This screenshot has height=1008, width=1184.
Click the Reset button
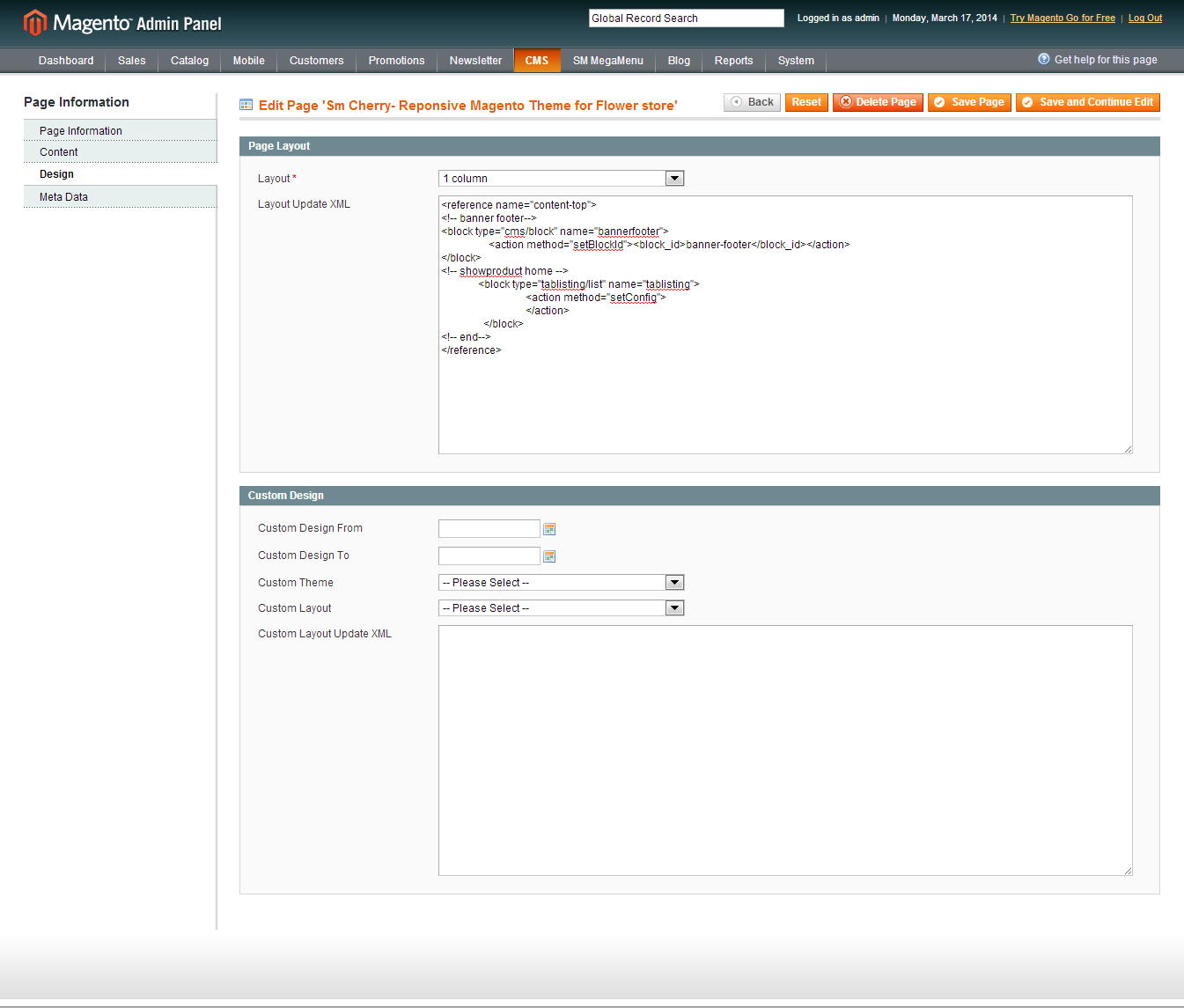806,102
